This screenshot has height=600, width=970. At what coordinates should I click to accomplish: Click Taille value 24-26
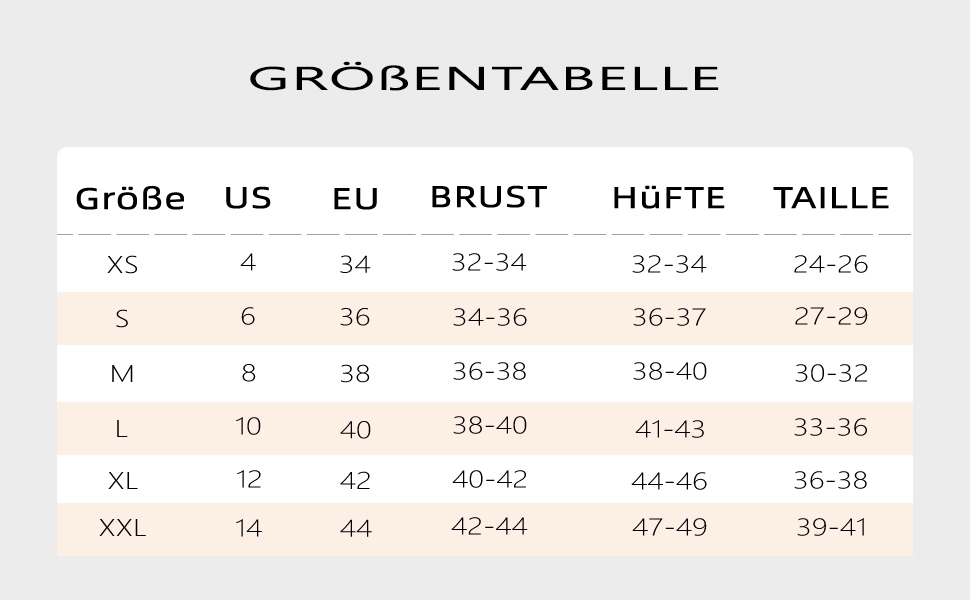click(x=830, y=265)
